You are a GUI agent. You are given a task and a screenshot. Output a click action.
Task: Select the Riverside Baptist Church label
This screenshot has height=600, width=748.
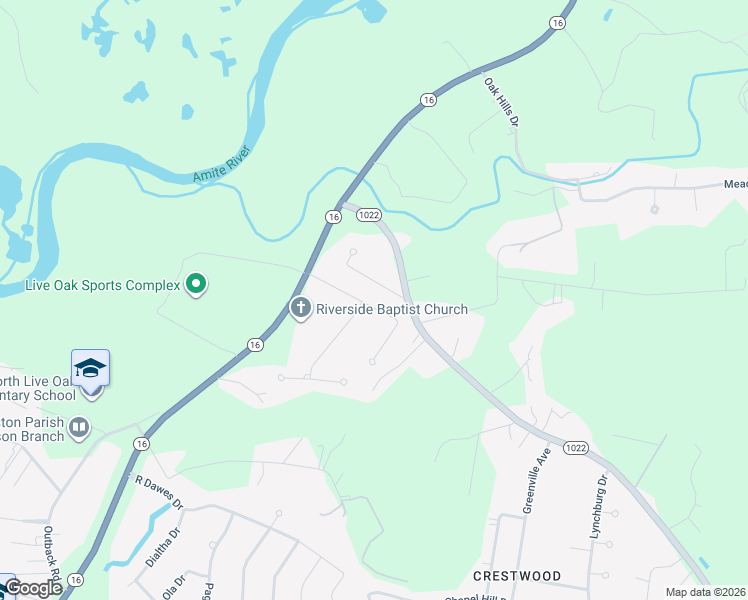(392, 309)
